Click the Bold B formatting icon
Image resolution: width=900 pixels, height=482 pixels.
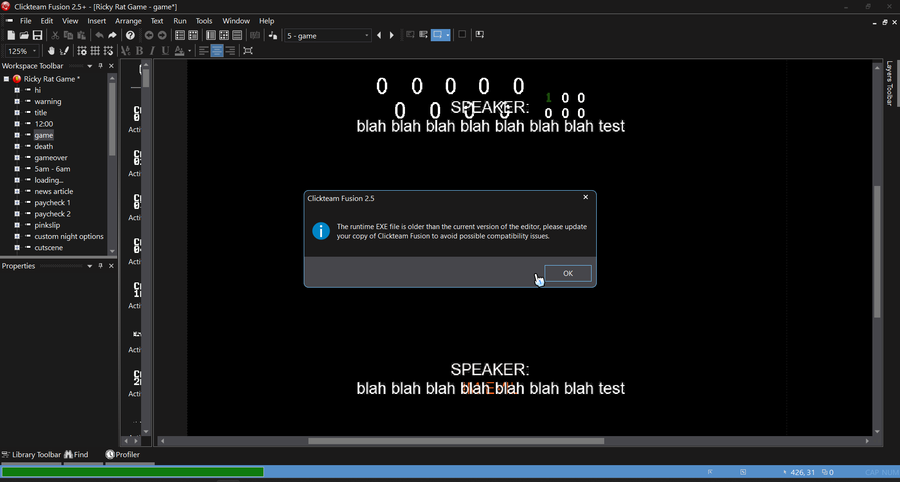(139, 50)
